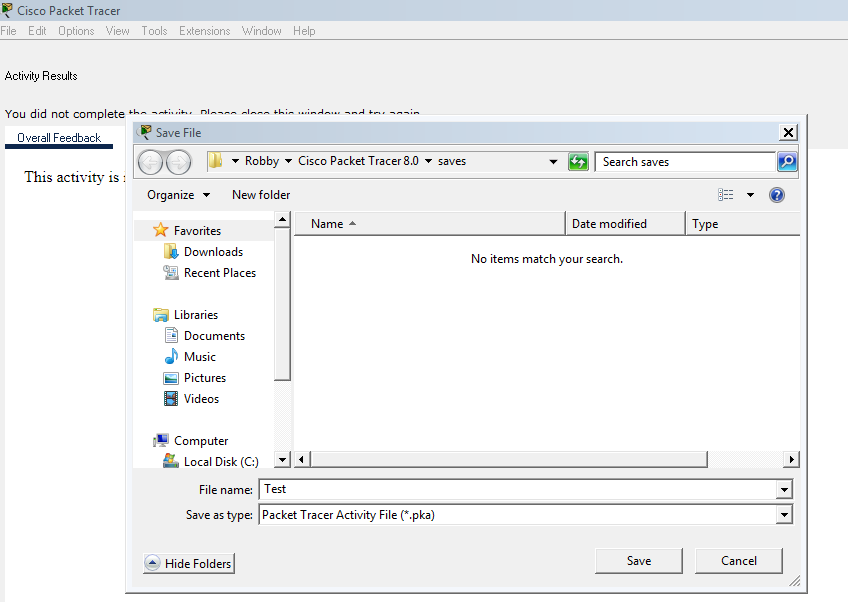This screenshot has width=848, height=602.
Task: Open the Videos library
Action: (201, 399)
